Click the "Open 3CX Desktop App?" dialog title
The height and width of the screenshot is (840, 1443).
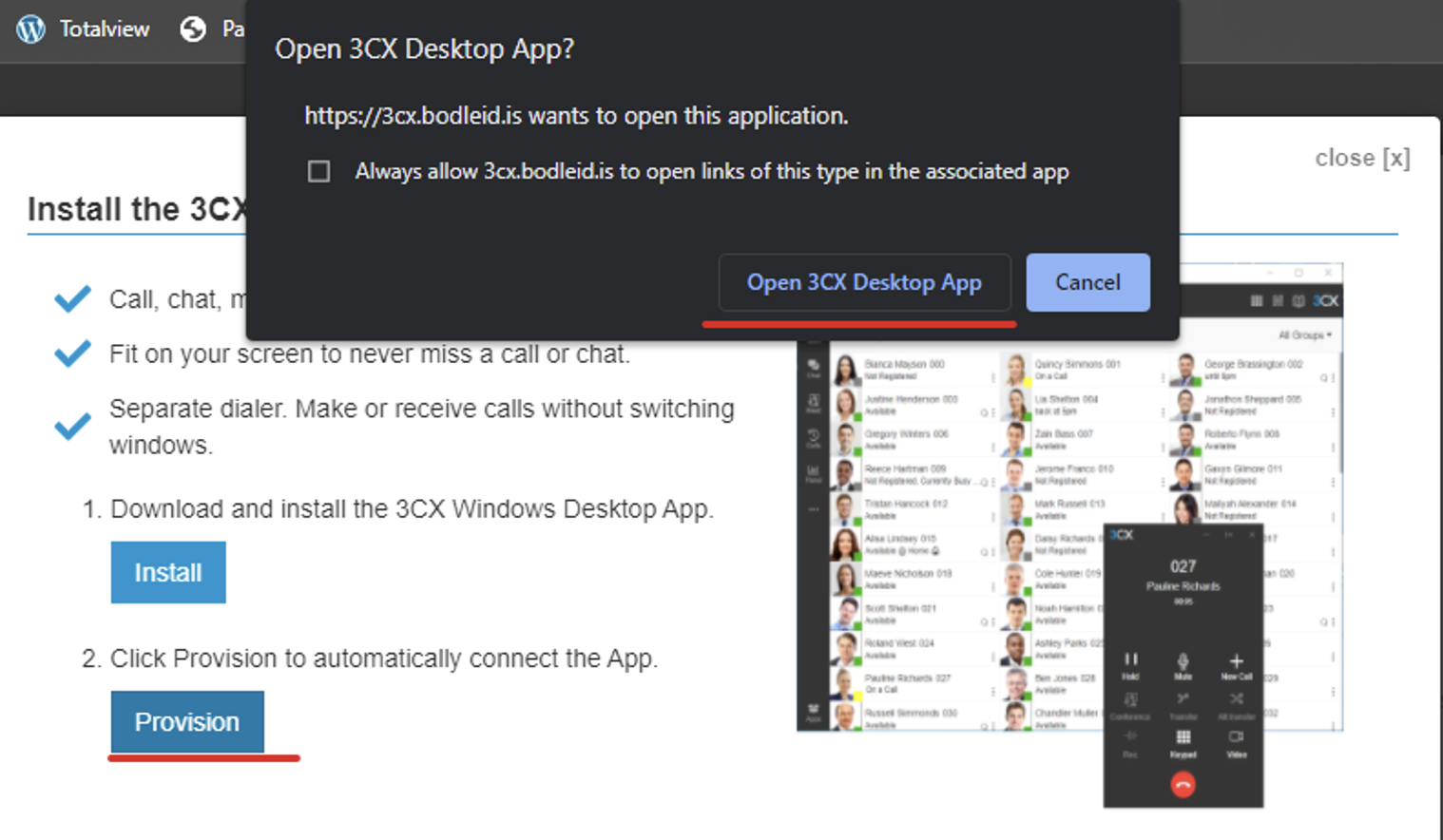425,48
